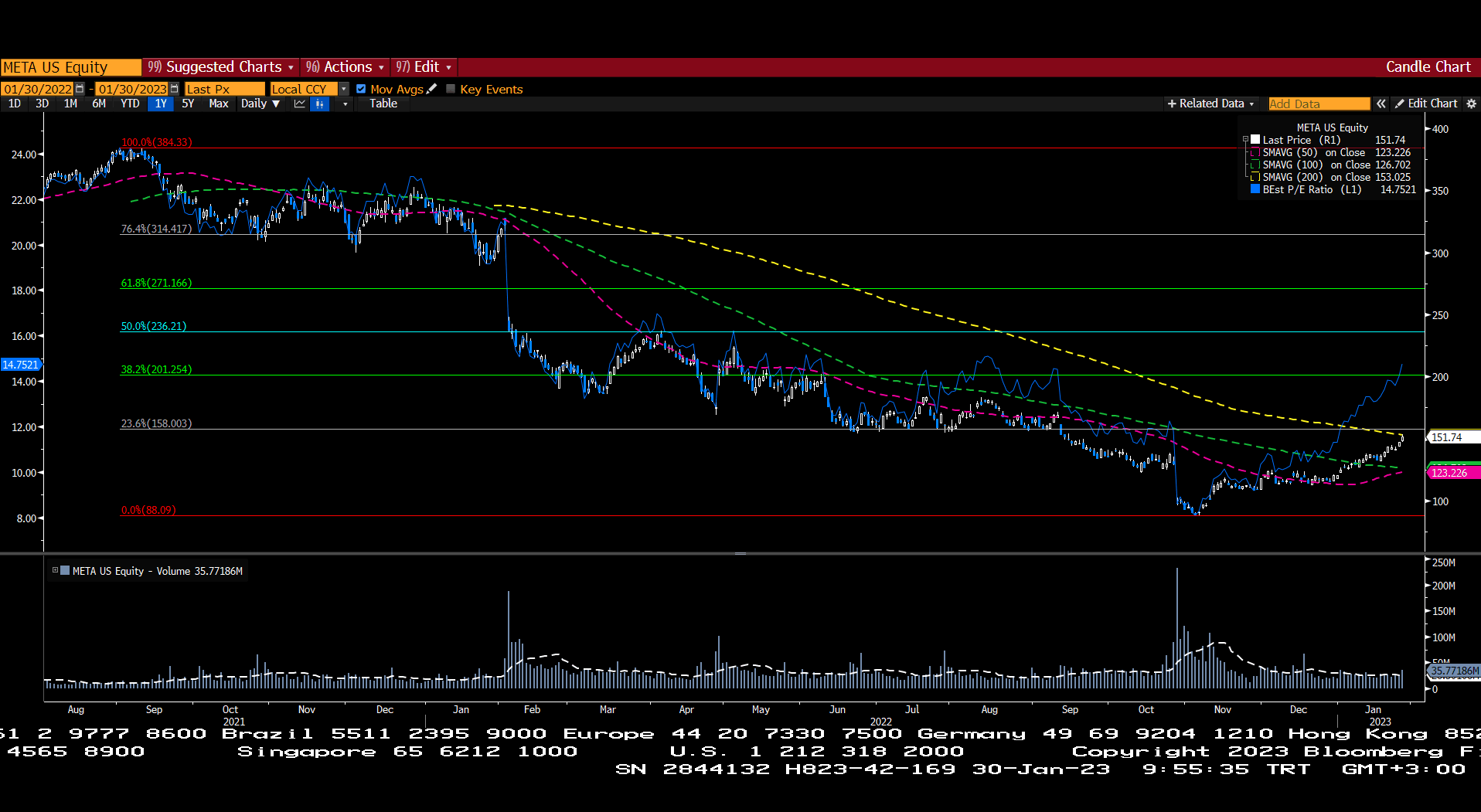Open the start date calendar picker
The height and width of the screenshot is (812, 1481).
coord(80,89)
